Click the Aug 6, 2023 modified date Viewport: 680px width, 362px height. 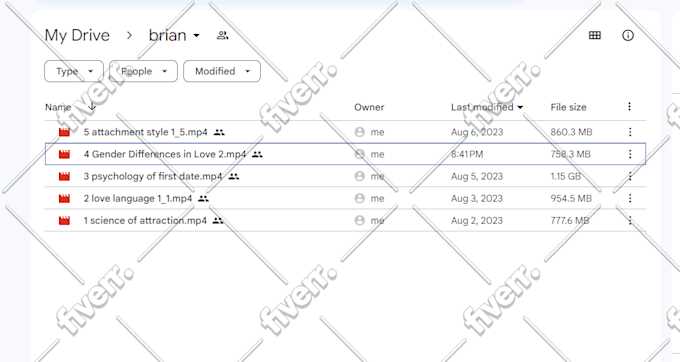click(x=477, y=132)
